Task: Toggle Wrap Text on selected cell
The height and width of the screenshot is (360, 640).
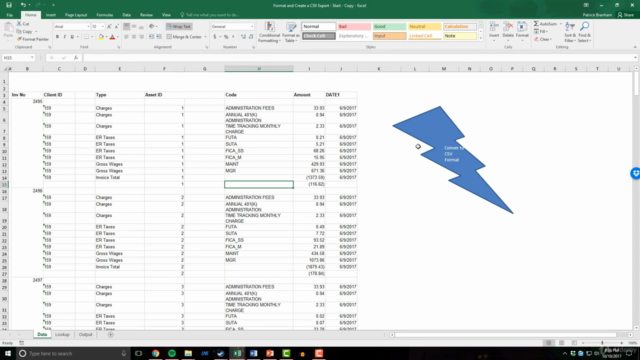Action: pos(179,27)
